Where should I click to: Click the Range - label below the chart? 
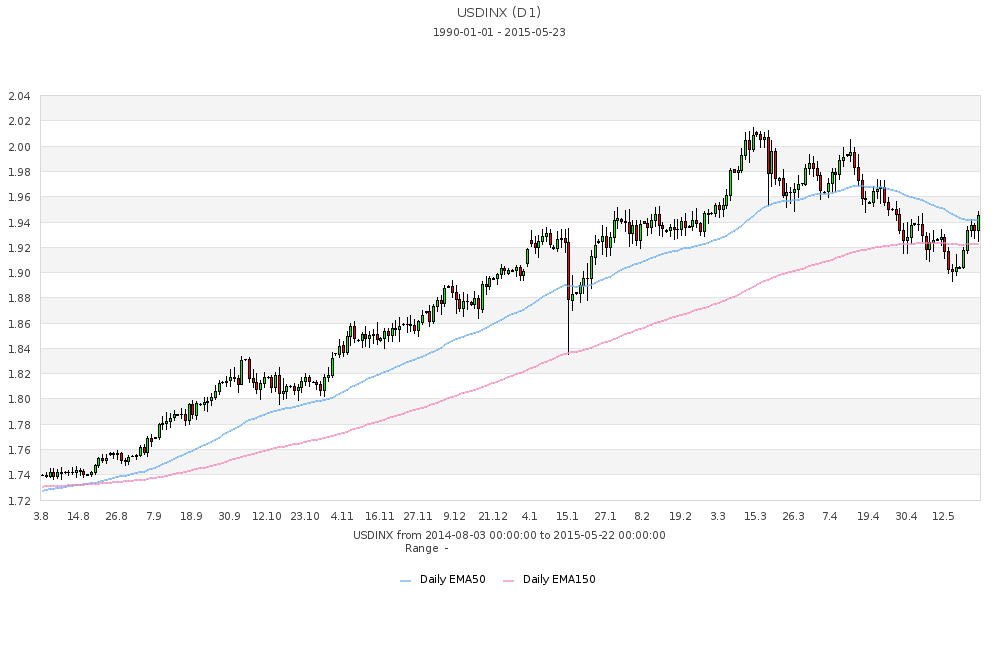coord(427,548)
